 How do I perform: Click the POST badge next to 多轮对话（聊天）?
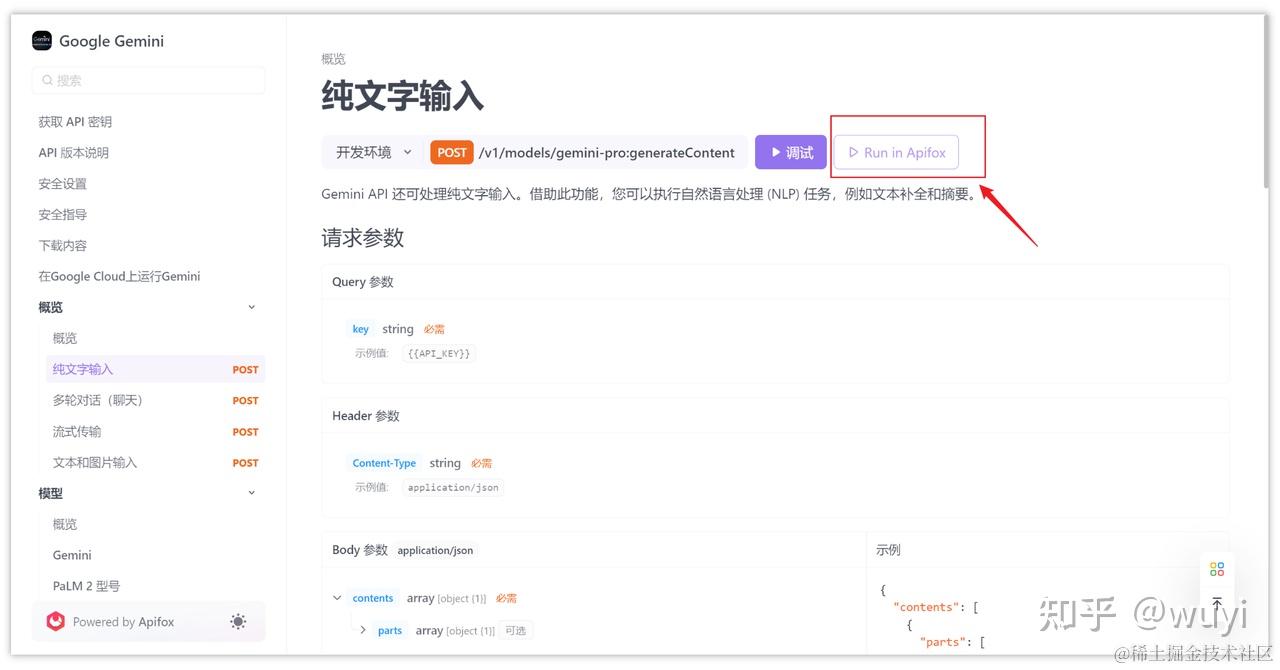pos(245,400)
